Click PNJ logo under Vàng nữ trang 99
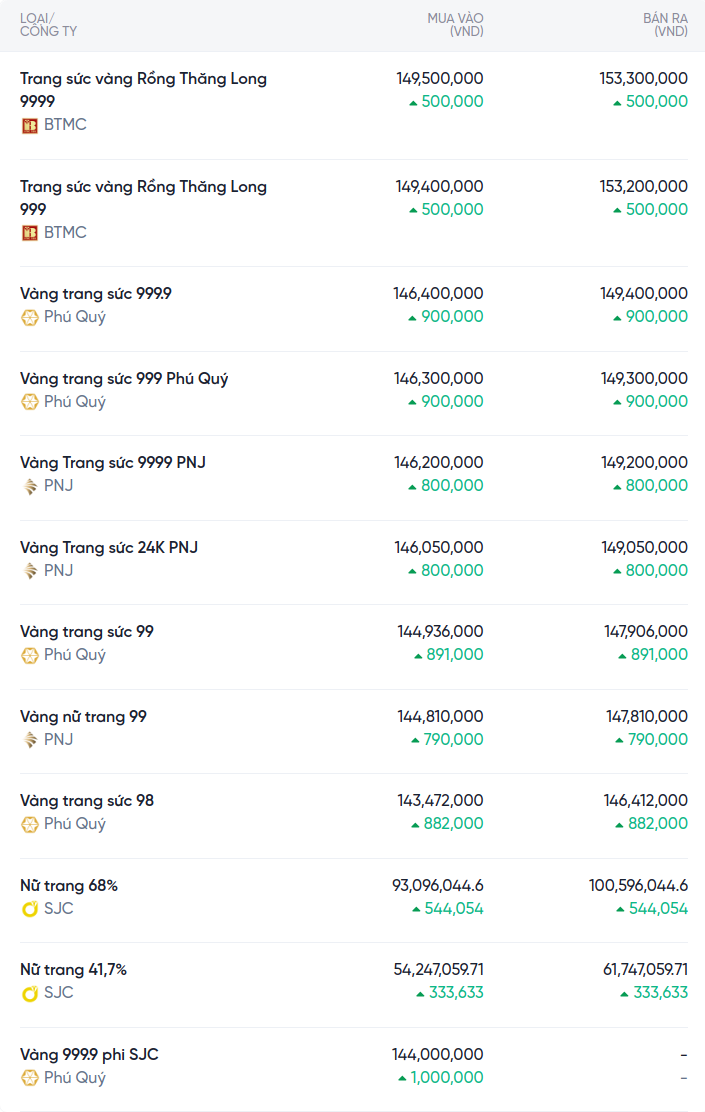Screen dimensions: 705x1112 (x=30, y=740)
